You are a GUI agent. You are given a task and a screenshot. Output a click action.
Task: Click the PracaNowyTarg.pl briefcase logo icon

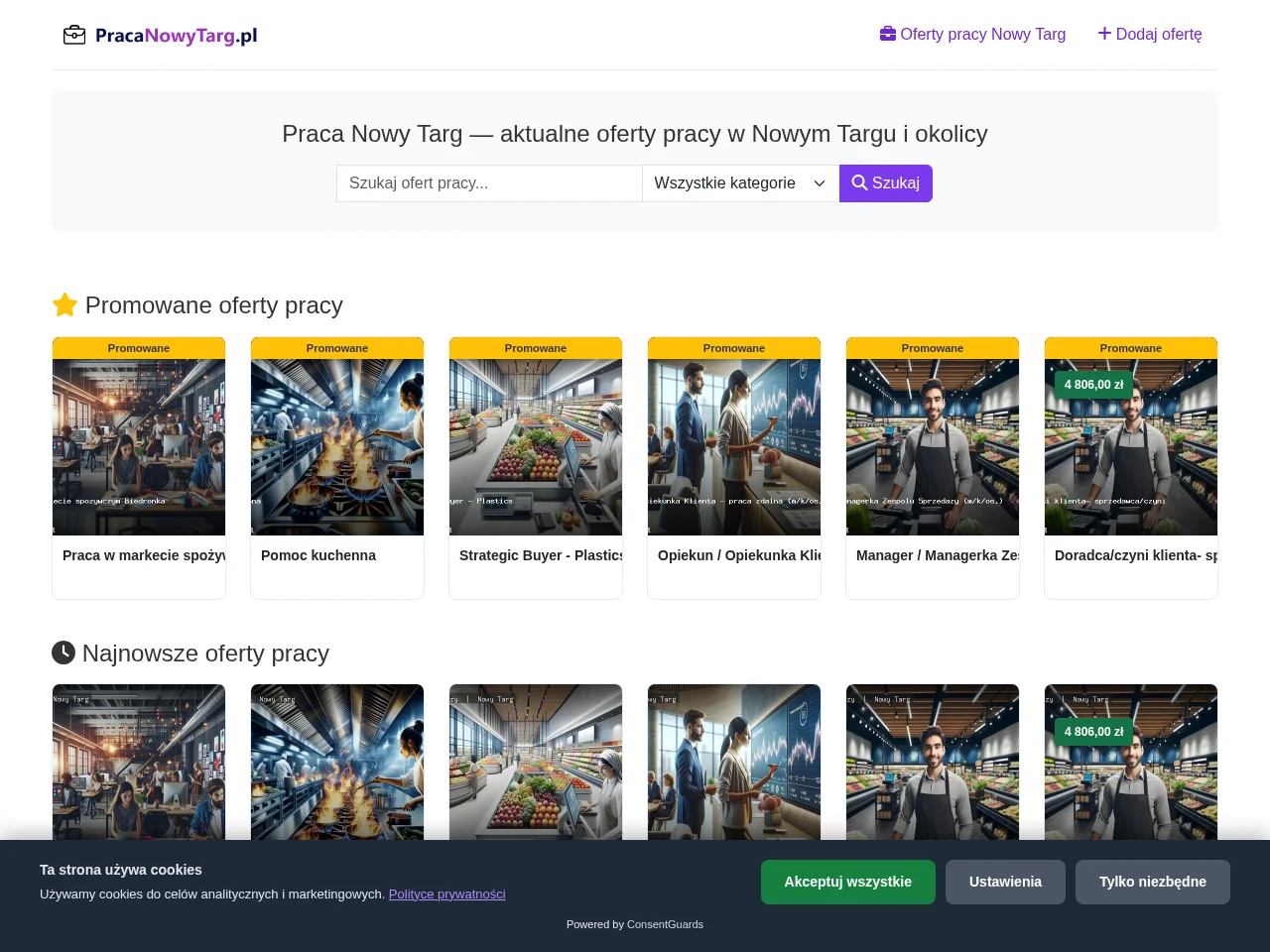pyautogui.click(x=74, y=36)
